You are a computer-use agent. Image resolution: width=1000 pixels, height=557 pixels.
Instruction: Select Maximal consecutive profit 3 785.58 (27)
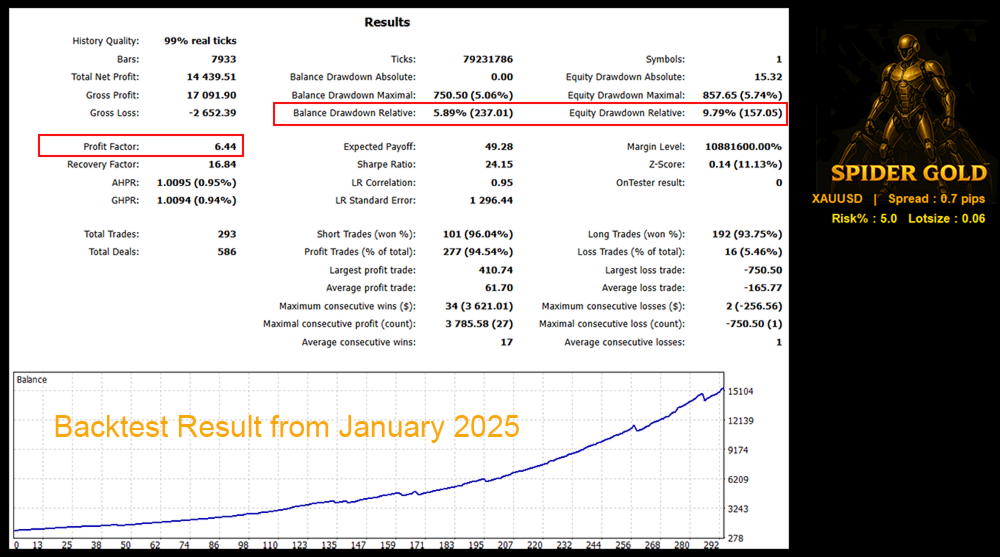pyautogui.click(x=479, y=324)
